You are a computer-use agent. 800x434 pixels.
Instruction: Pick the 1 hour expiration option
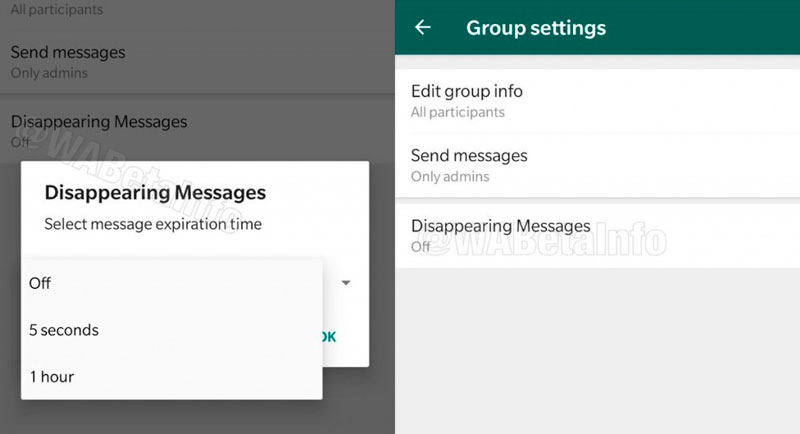[171, 376]
